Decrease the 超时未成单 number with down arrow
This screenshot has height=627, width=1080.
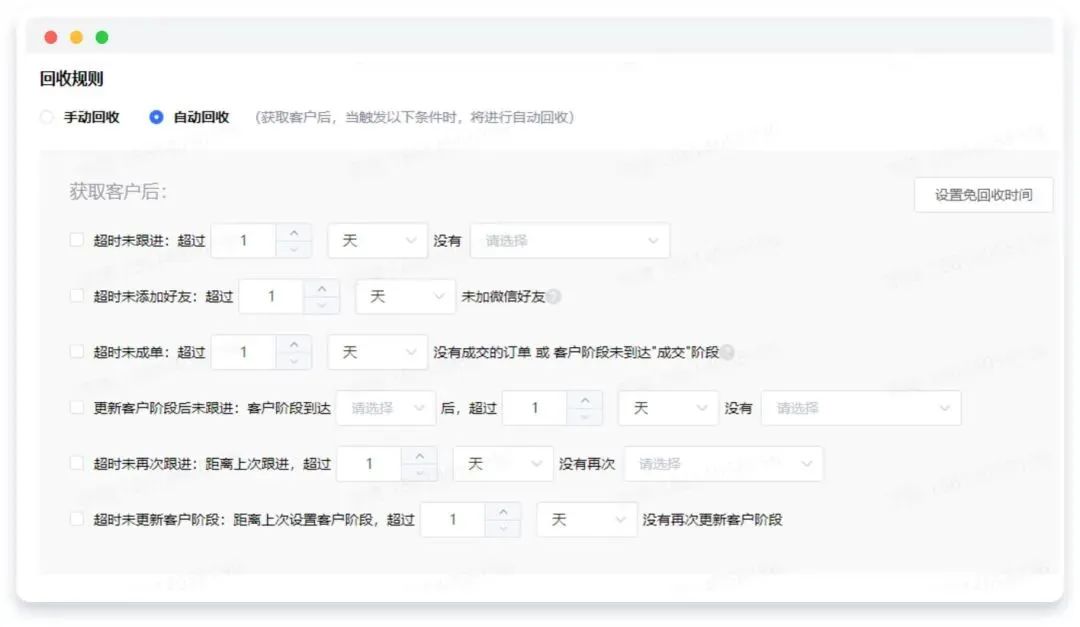coord(294,360)
